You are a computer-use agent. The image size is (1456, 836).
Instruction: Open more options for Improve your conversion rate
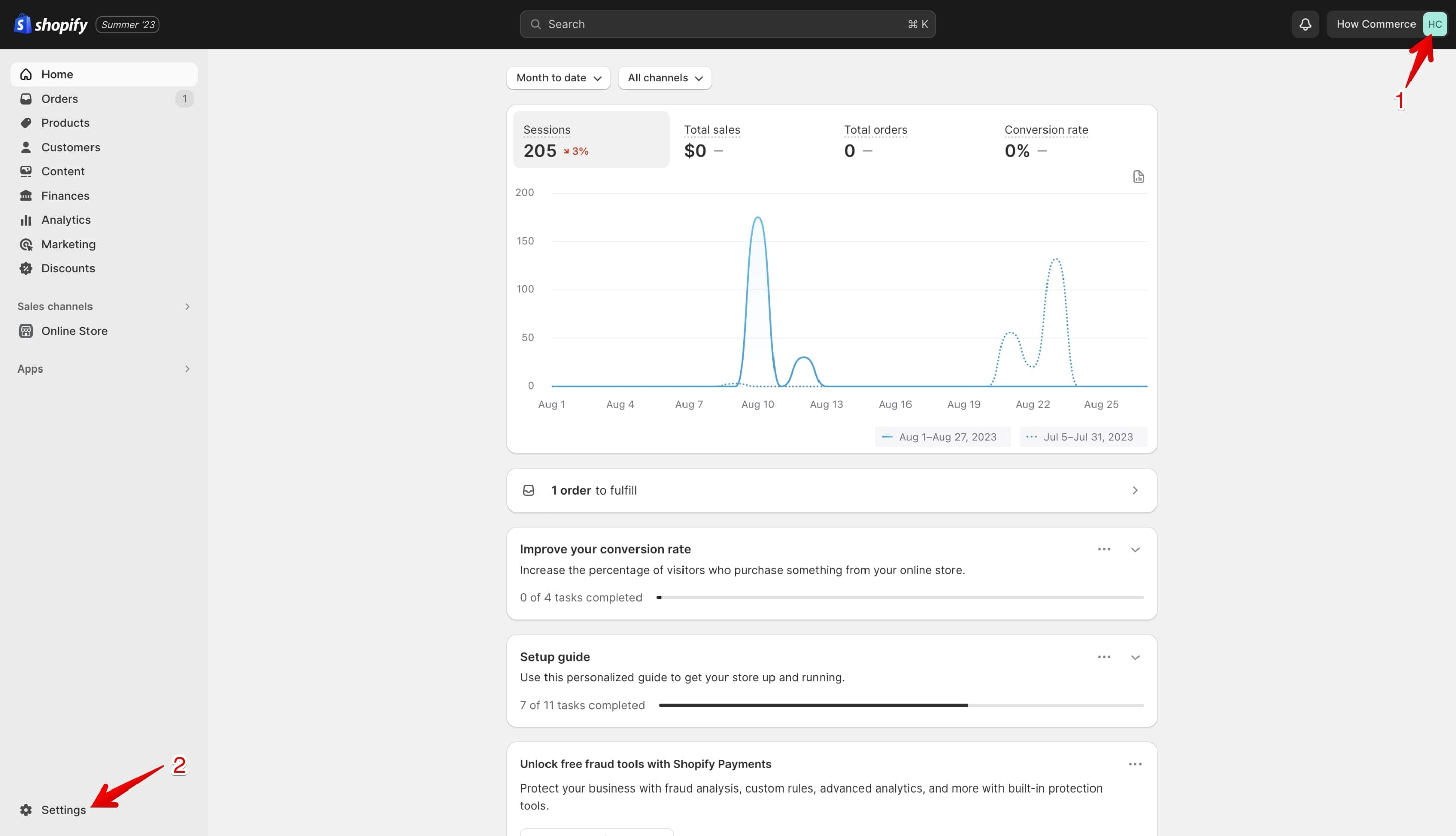click(1104, 549)
